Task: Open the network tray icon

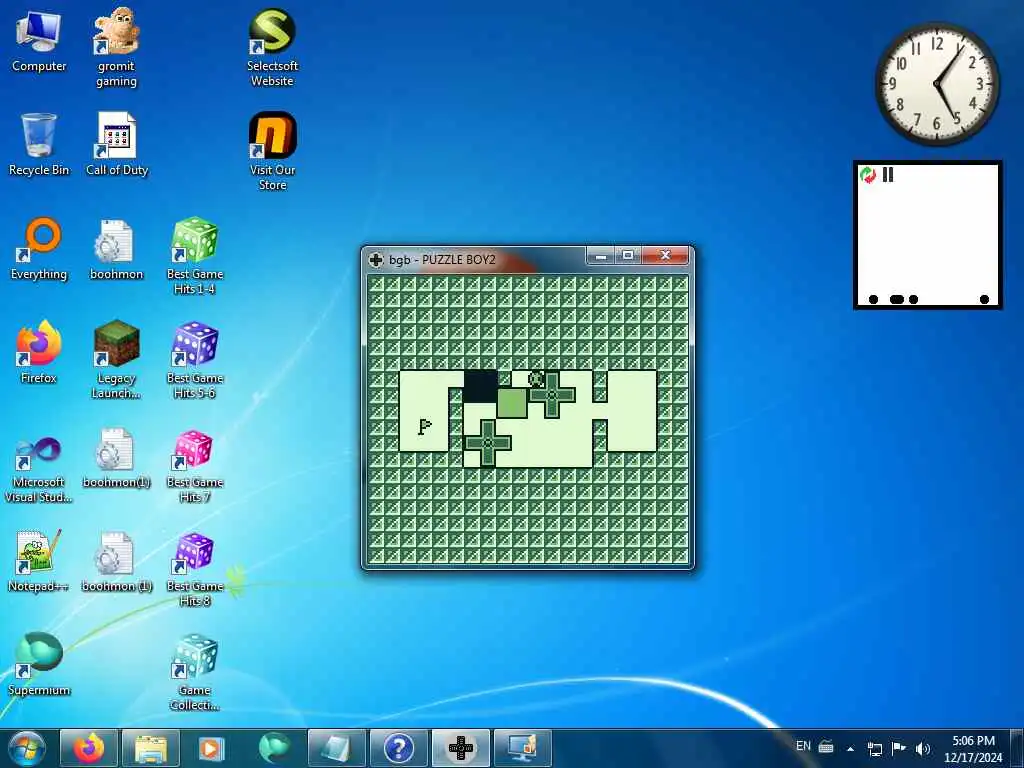Action: [x=874, y=748]
